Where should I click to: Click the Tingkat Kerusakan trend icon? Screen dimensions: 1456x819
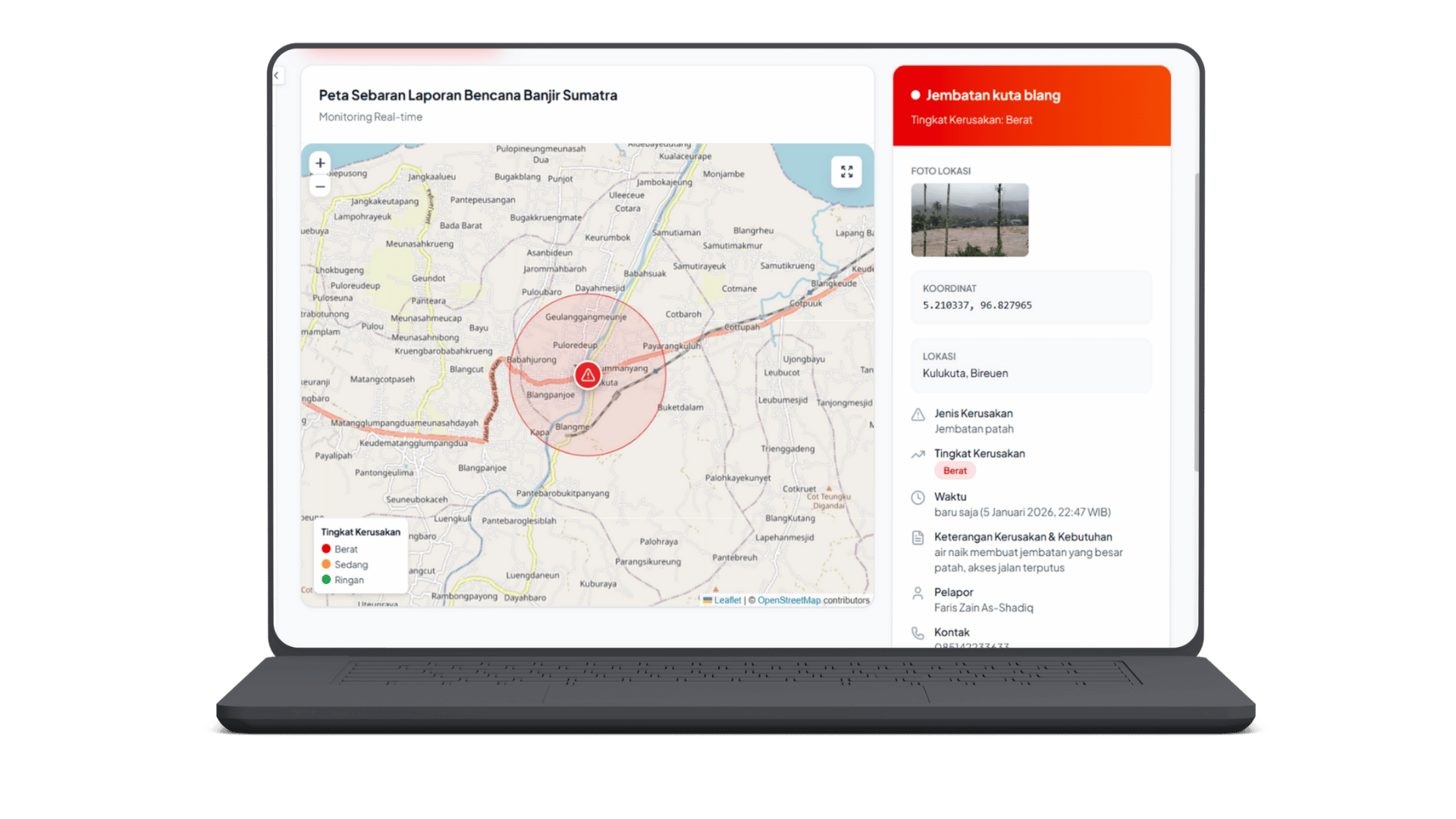click(918, 454)
